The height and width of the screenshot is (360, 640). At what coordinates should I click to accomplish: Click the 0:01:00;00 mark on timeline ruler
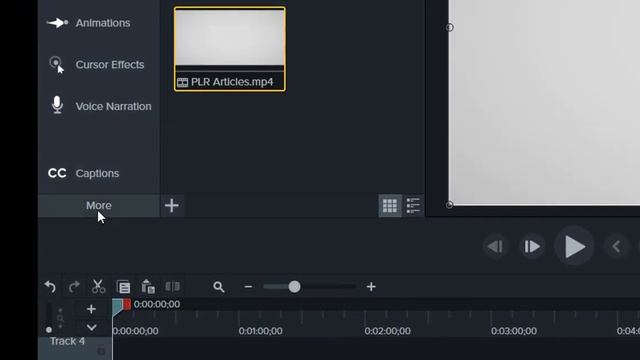pyautogui.click(x=260, y=331)
